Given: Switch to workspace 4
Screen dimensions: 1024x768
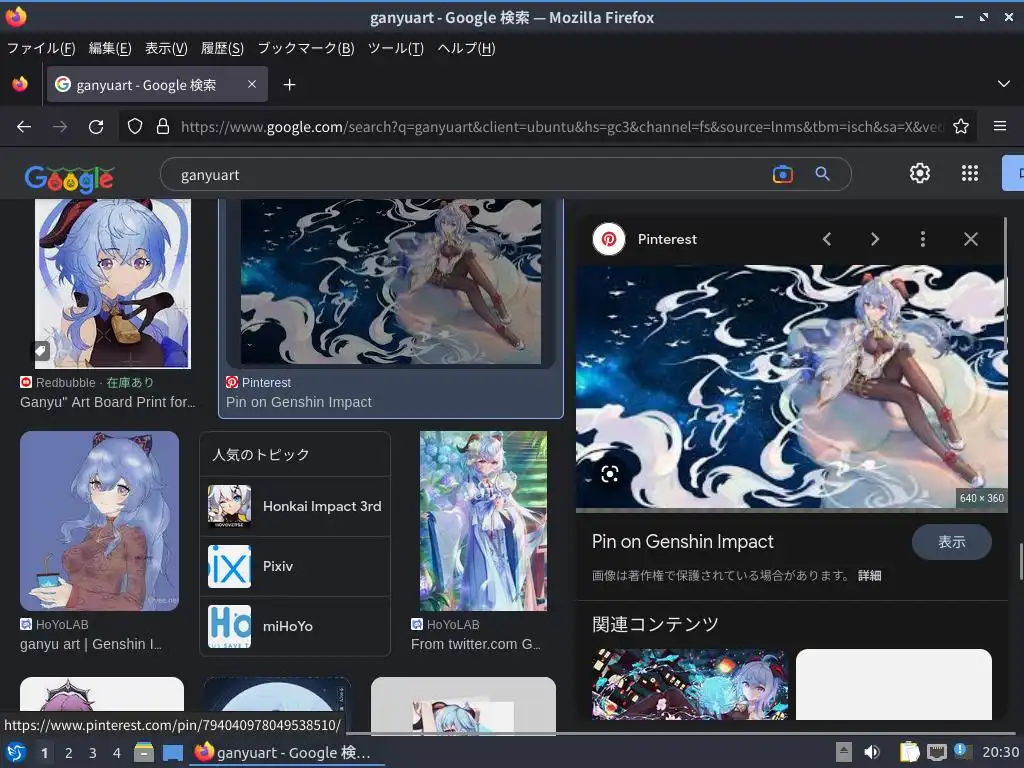Looking at the screenshot, I should pyautogui.click(x=116, y=753).
